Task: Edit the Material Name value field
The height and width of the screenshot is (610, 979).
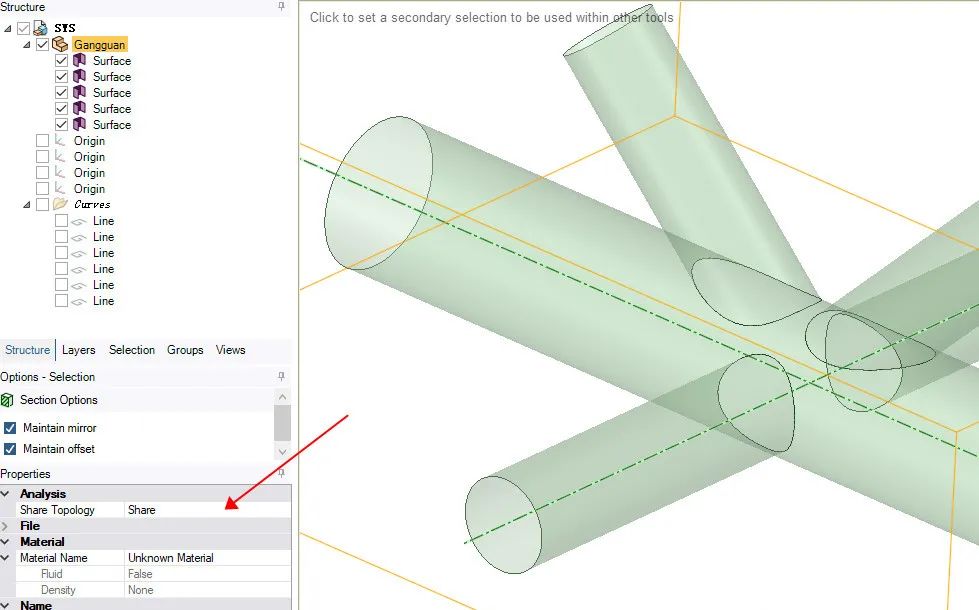Action: 208,558
